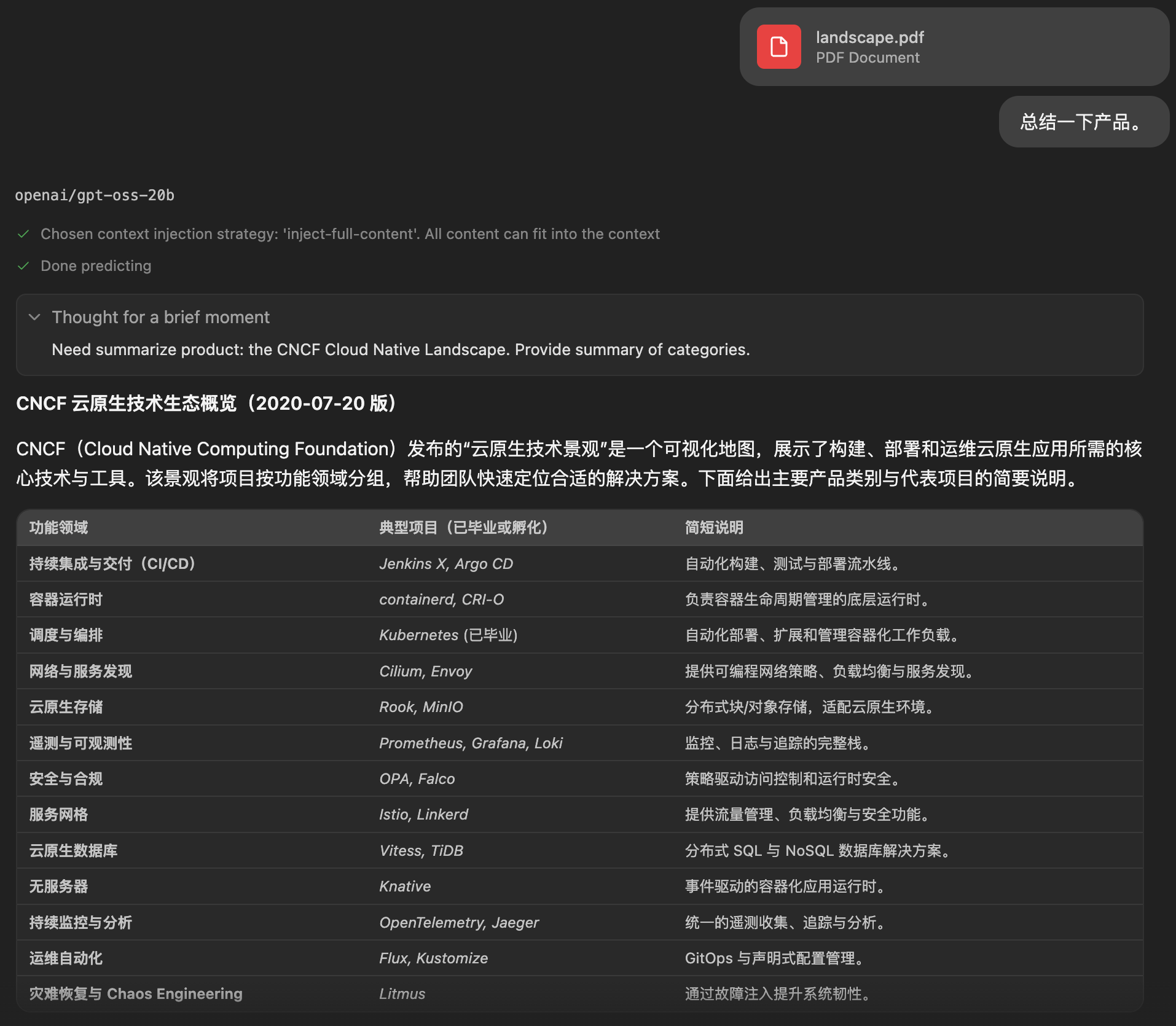1176x1026 pixels.
Task: Click the '典型项目' column header
Action: coord(464,528)
